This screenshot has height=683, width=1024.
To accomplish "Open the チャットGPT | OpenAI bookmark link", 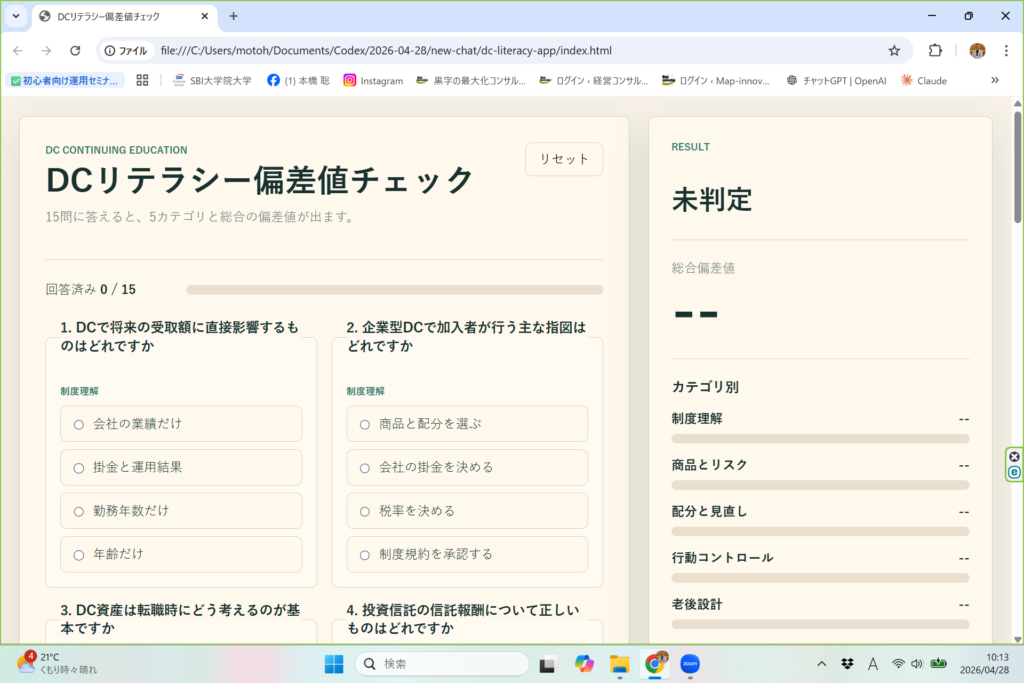I will [836, 80].
